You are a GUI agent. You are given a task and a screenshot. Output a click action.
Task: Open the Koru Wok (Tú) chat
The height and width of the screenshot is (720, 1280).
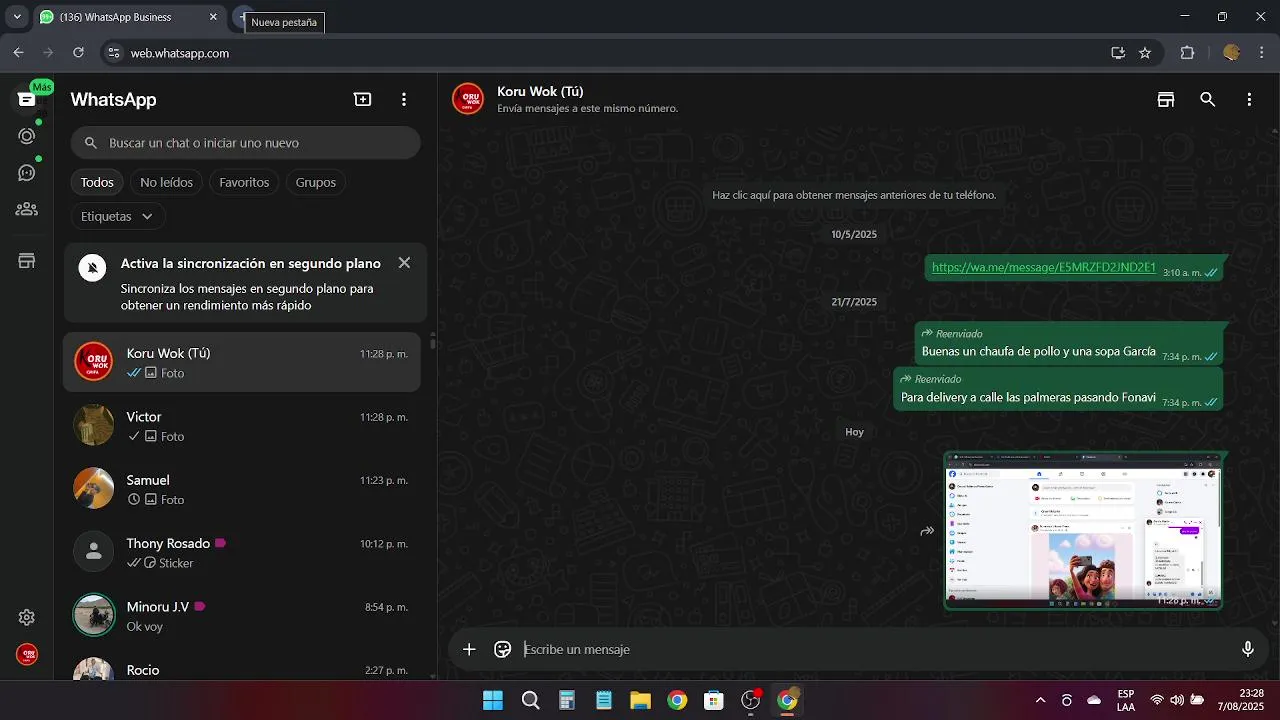[x=242, y=362]
